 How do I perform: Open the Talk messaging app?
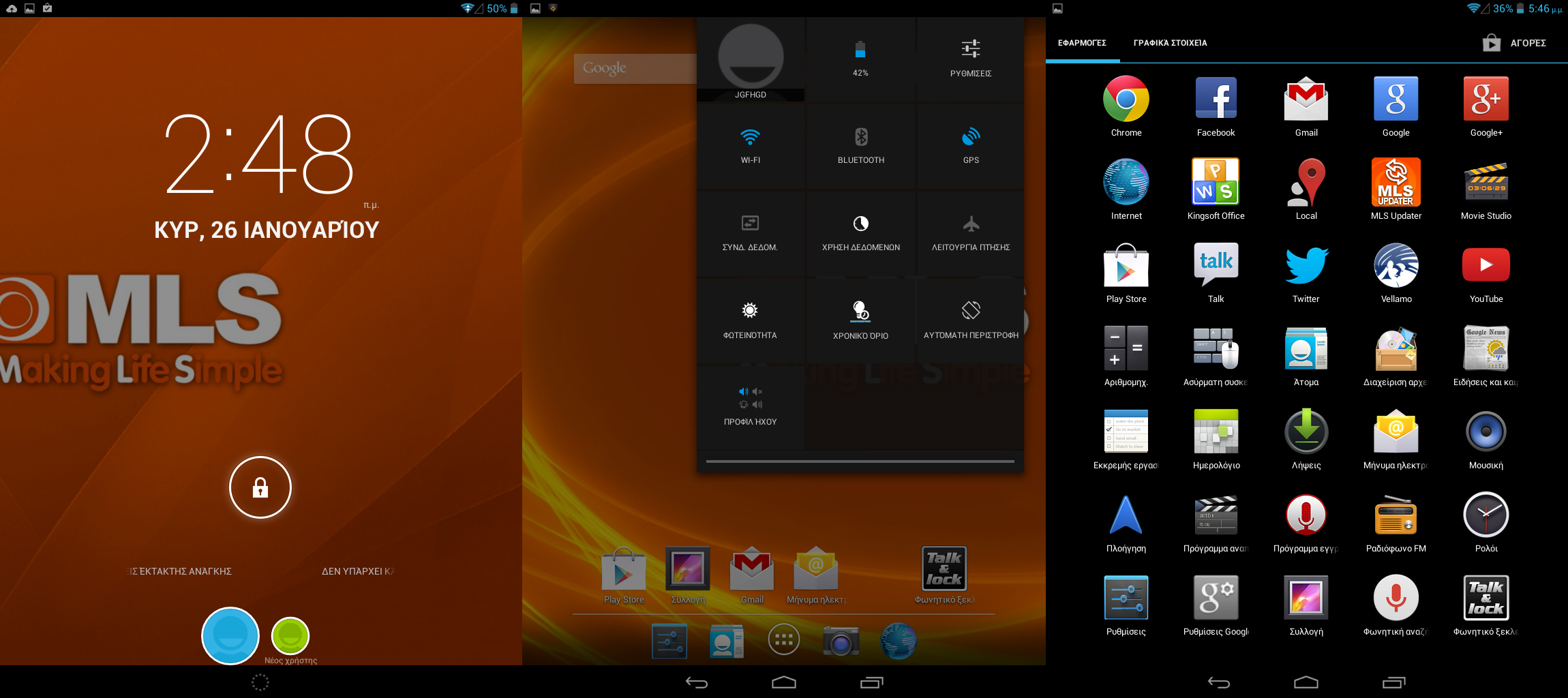1216,265
